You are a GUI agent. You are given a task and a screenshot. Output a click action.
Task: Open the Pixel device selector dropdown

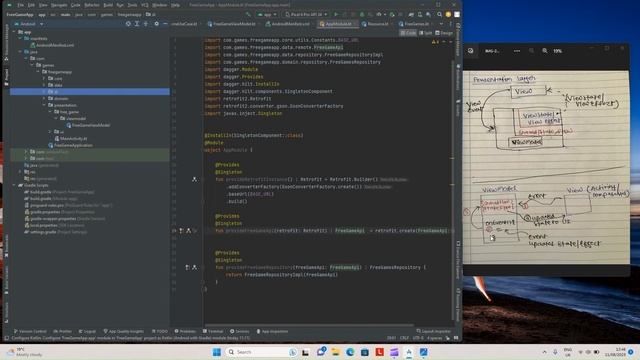tap(306, 14)
